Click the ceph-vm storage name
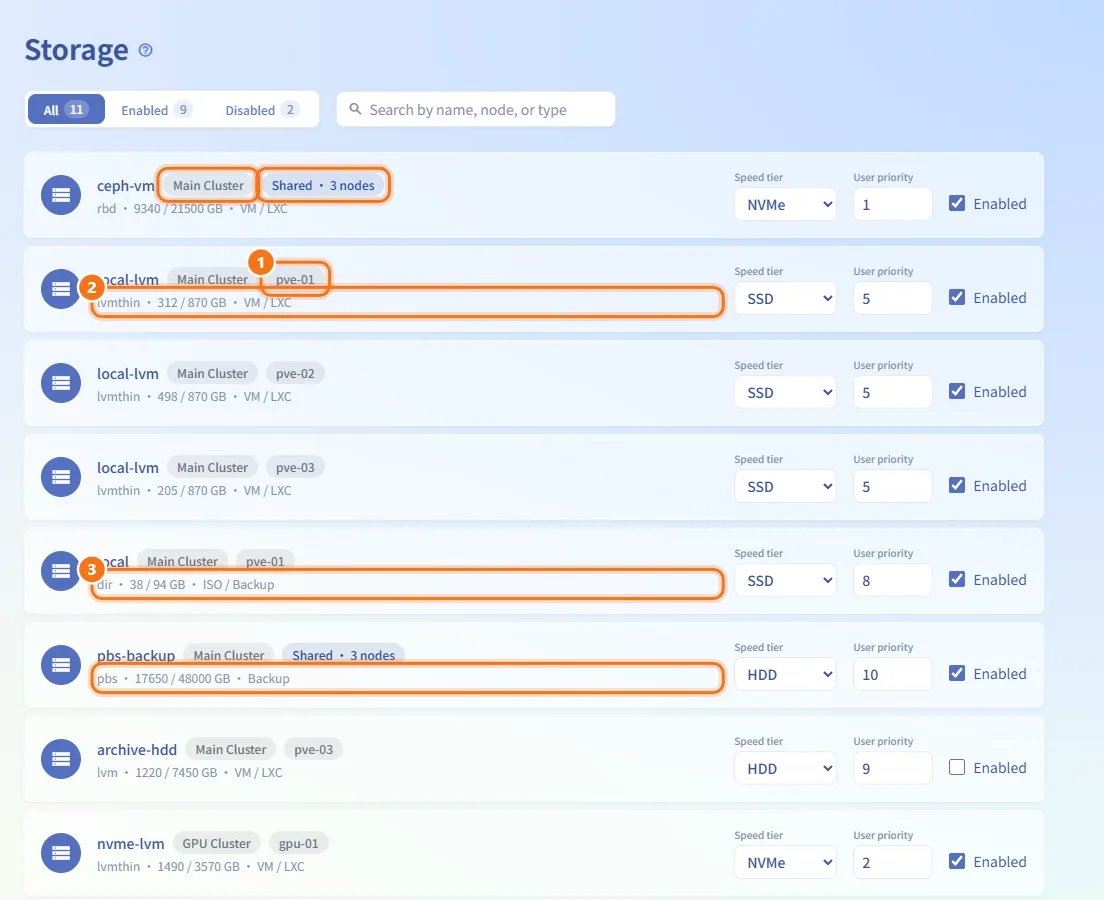The height and width of the screenshot is (900, 1104). (125, 186)
